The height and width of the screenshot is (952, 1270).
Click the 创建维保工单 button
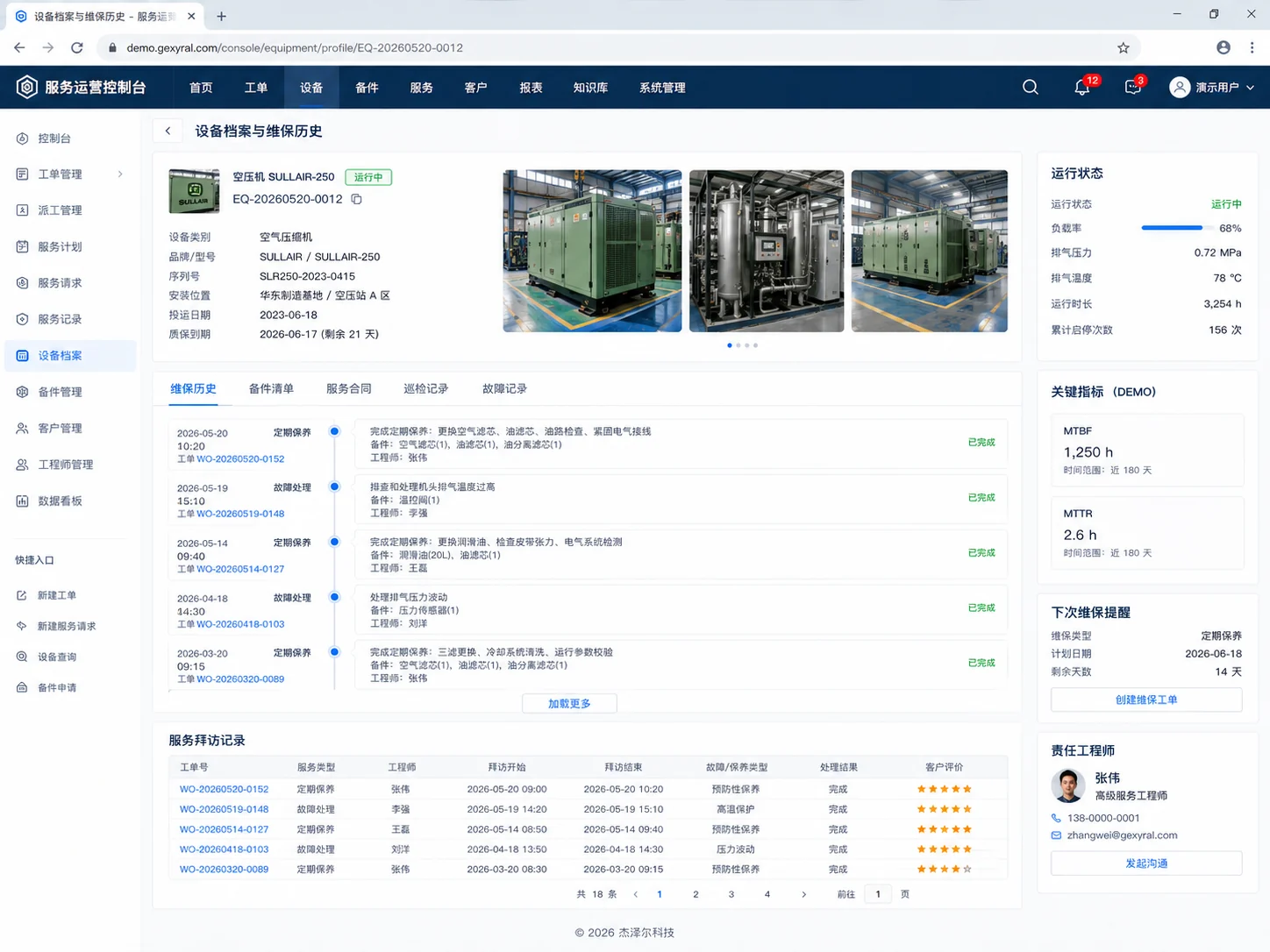tap(1146, 700)
